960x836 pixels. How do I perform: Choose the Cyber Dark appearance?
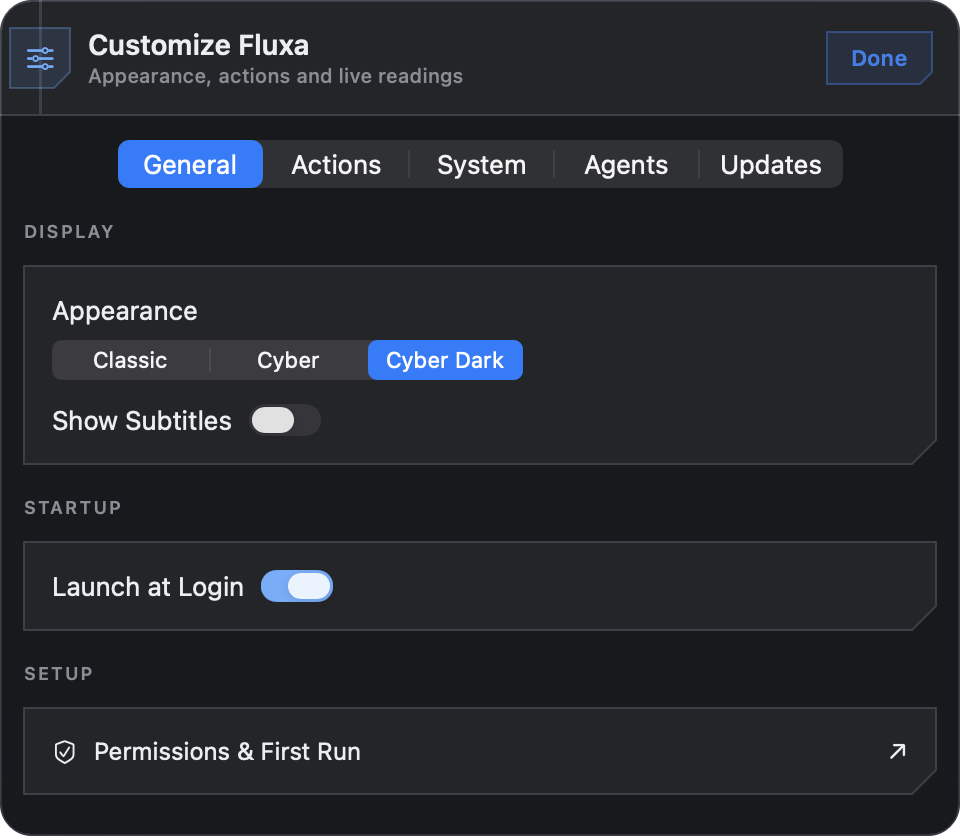pos(445,360)
